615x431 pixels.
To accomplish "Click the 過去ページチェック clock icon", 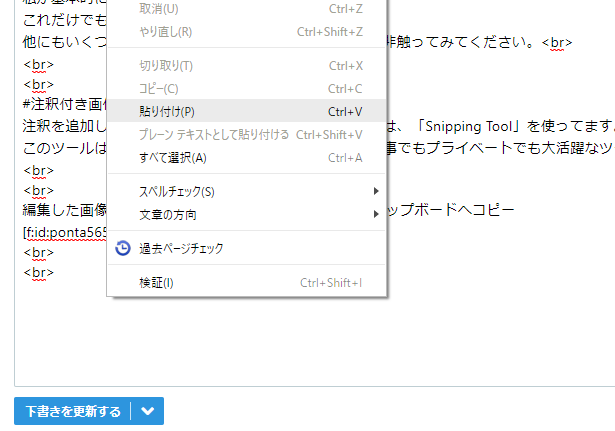I will (x=123, y=248).
